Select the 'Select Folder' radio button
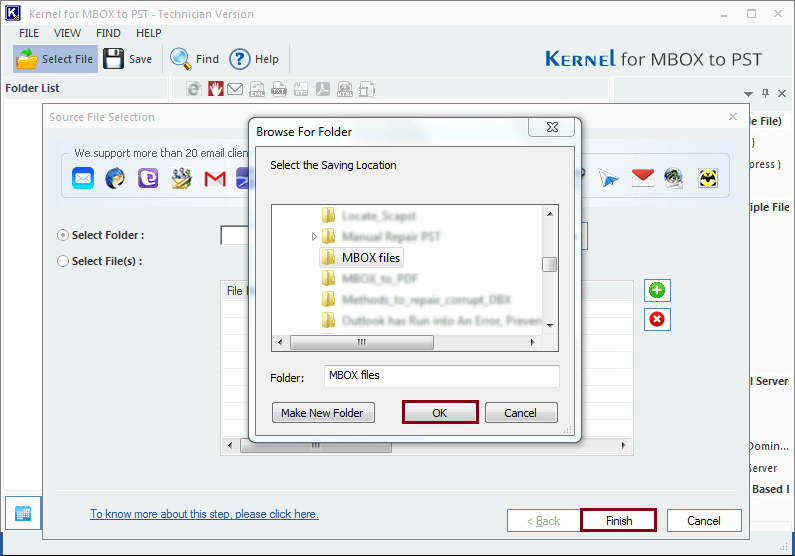 coord(63,235)
